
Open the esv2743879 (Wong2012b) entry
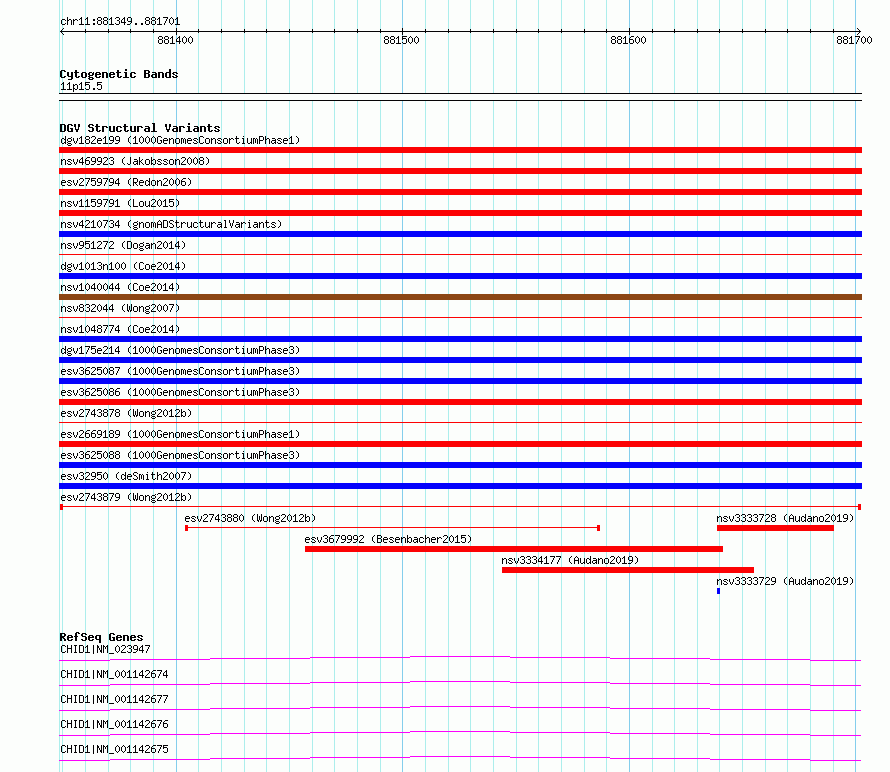126,497
